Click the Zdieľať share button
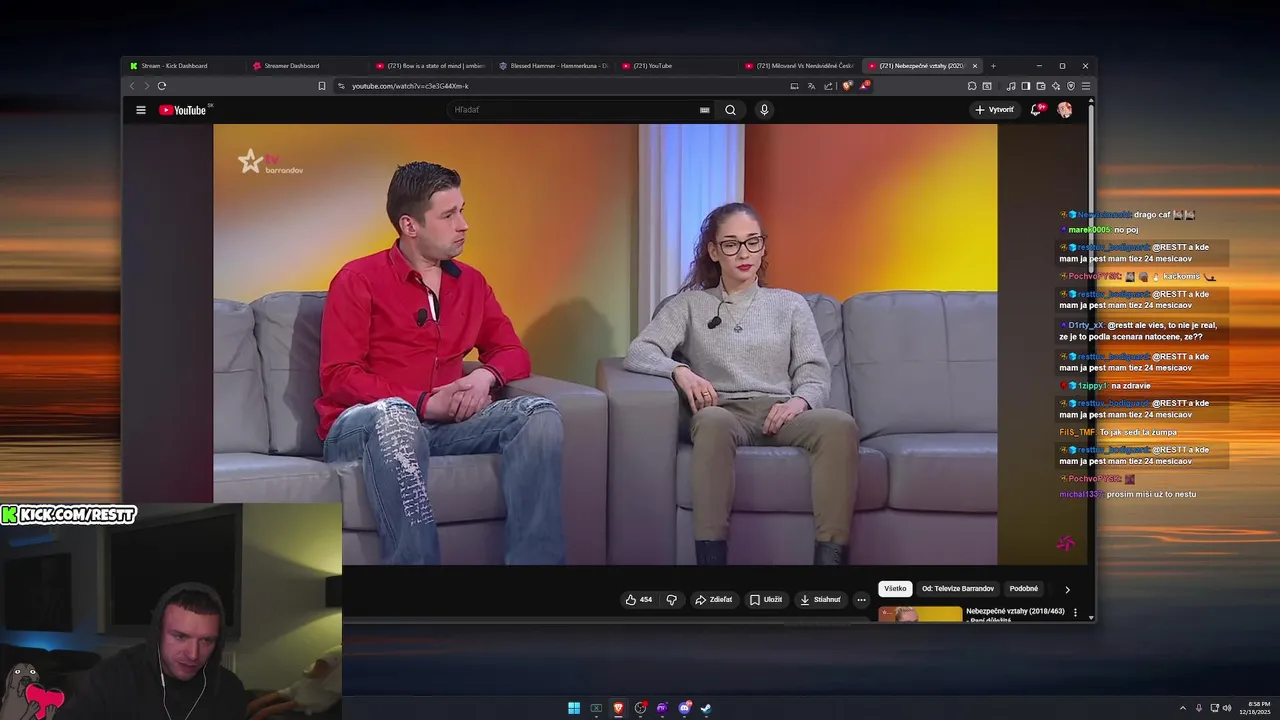Image resolution: width=1280 pixels, height=720 pixels. click(714, 600)
